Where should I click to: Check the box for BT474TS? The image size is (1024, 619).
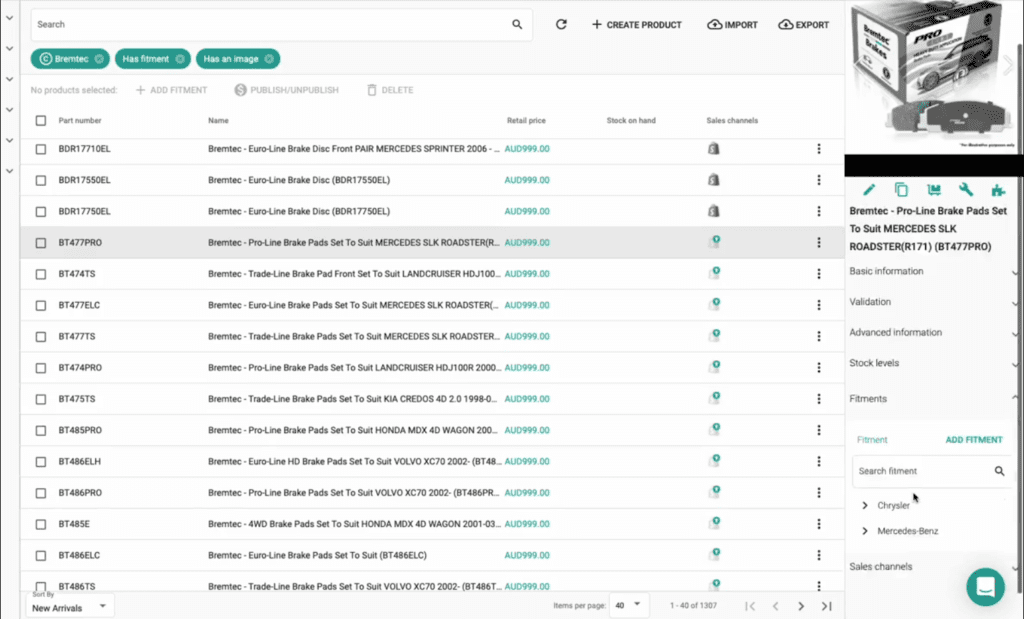point(40,274)
